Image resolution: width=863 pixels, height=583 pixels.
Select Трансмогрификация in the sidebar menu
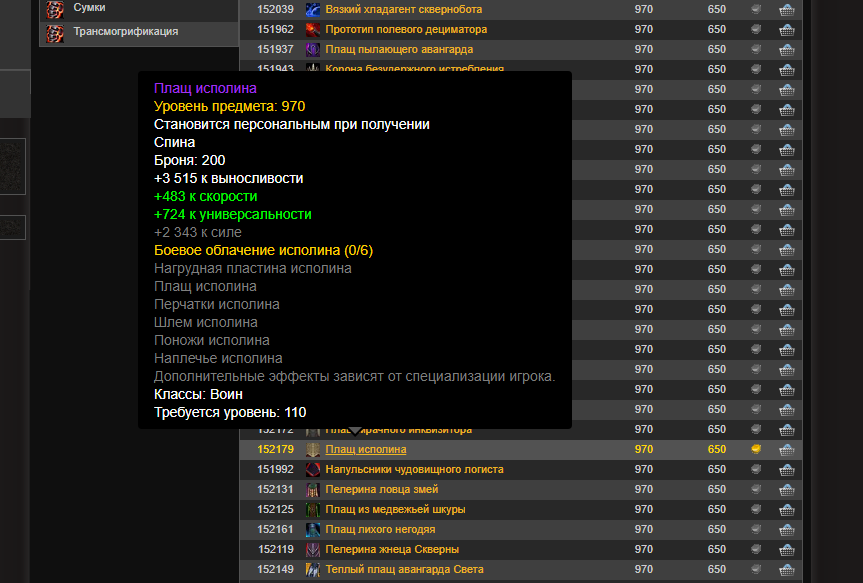click(x=125, y=32)
